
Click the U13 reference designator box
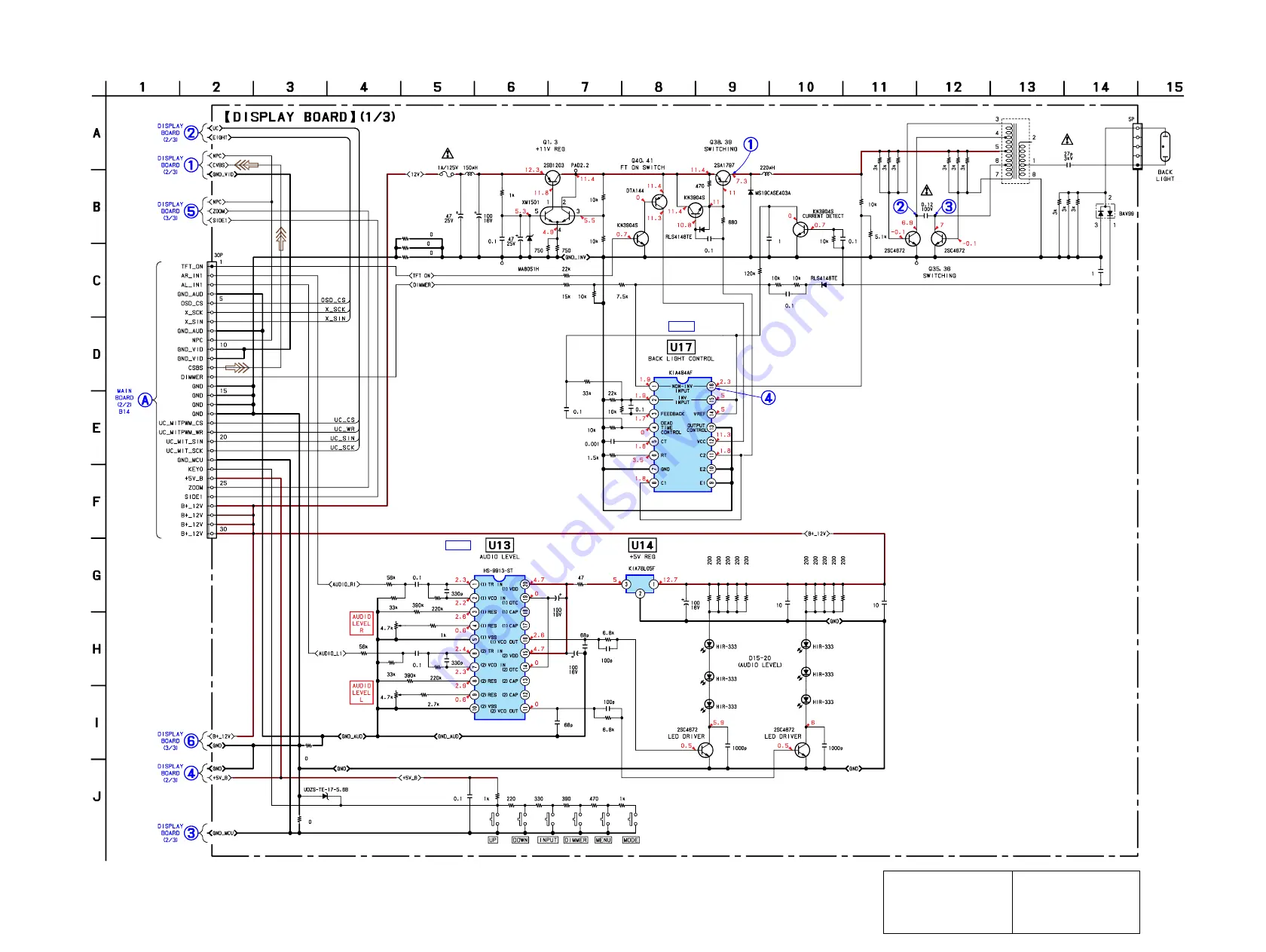(x=500, y=546)
